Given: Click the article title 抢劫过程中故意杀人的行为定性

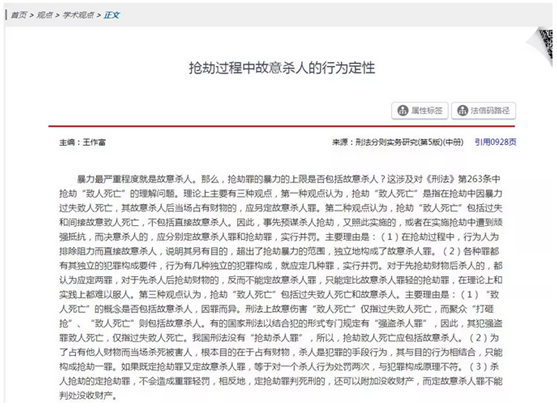Looking at the screenshot, I should tap(282, 68).
